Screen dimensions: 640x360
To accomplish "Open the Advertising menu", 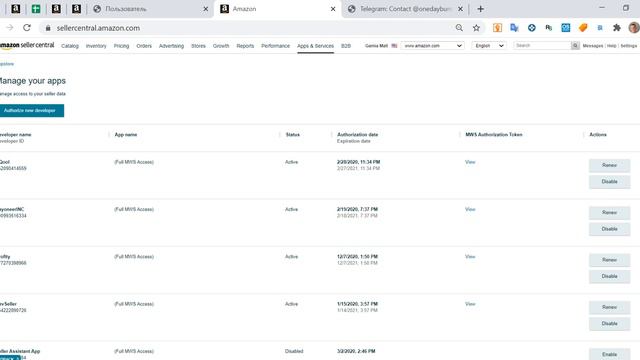I will (x=171, y=46).
